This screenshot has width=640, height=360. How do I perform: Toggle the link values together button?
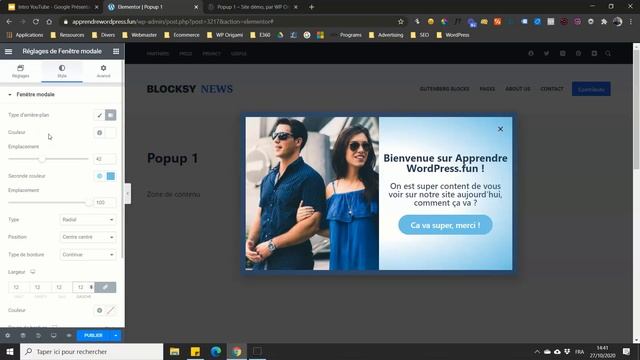click(105, 287)
